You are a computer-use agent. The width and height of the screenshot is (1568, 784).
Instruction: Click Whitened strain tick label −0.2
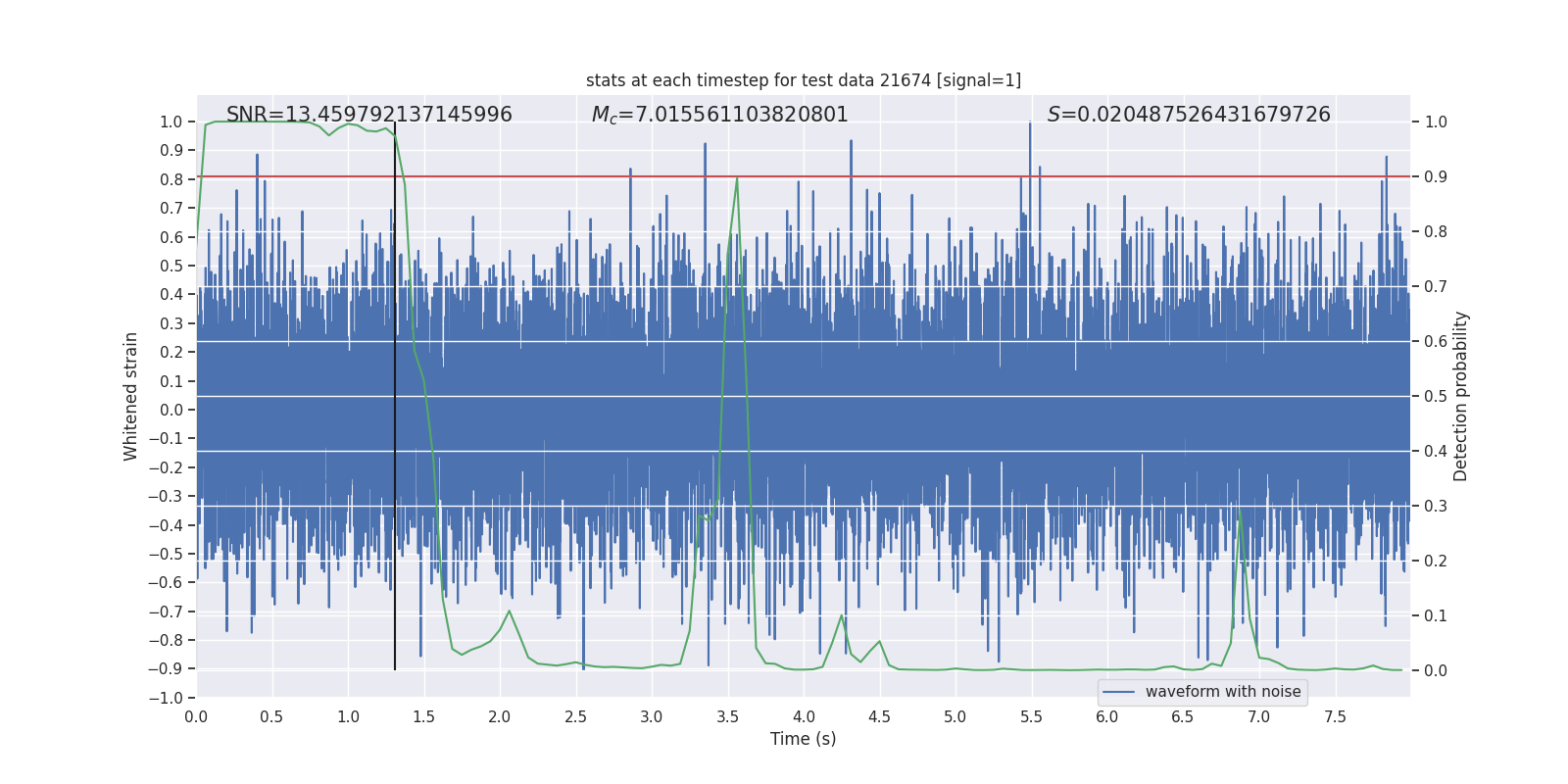166,467
